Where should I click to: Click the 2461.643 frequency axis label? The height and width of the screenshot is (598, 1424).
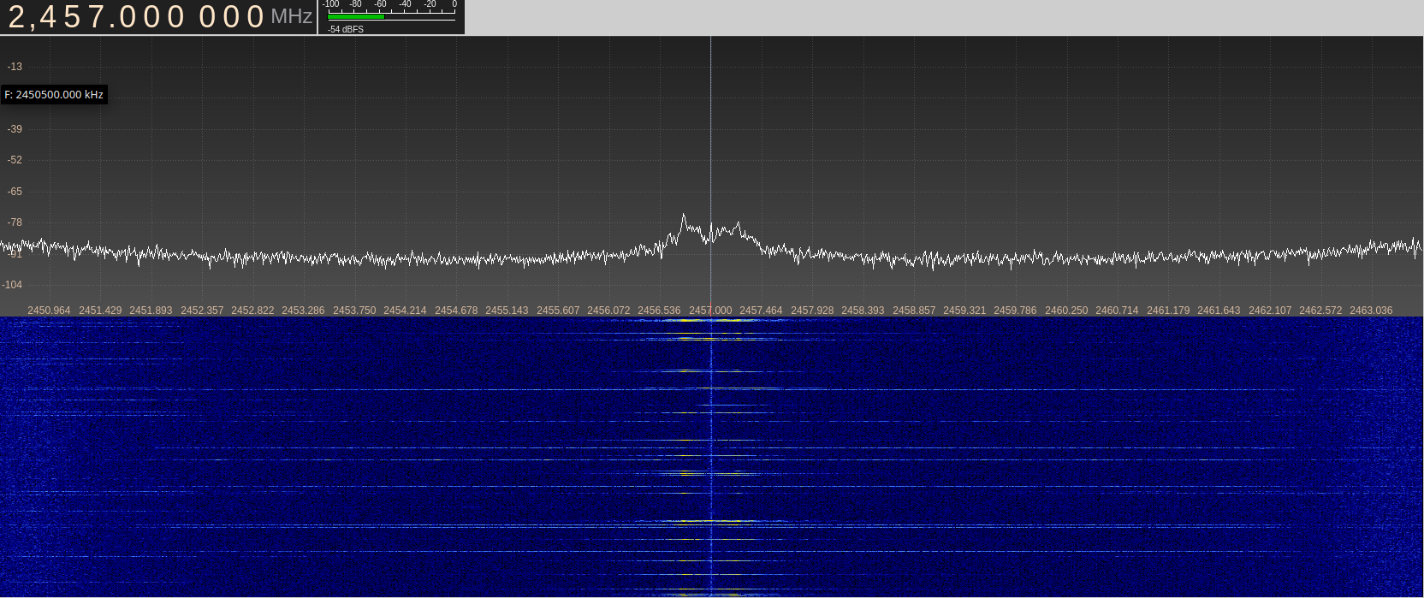coord(1219,310)
